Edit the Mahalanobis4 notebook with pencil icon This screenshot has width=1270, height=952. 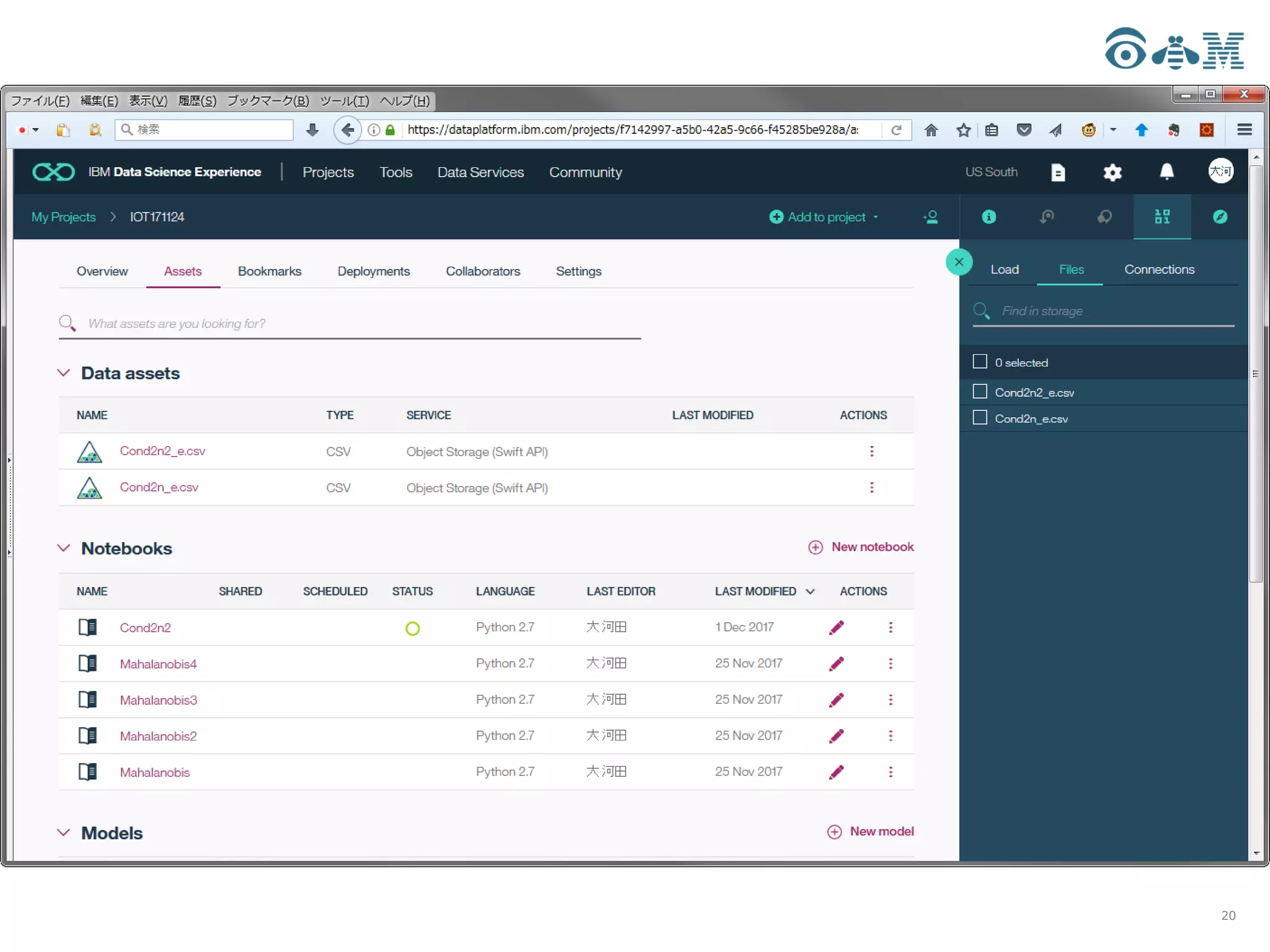(836, 664)
